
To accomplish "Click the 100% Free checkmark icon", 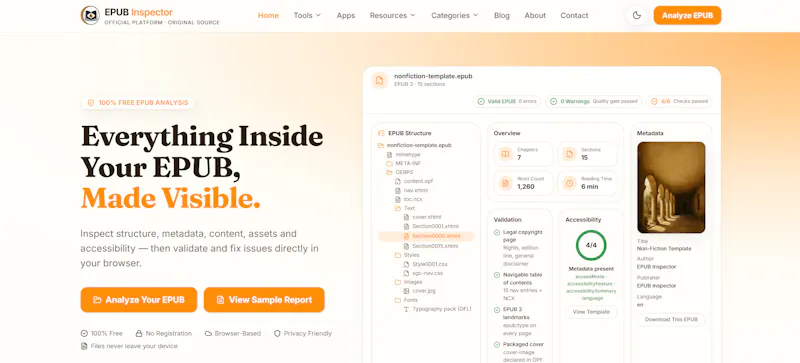I will 84,333.
